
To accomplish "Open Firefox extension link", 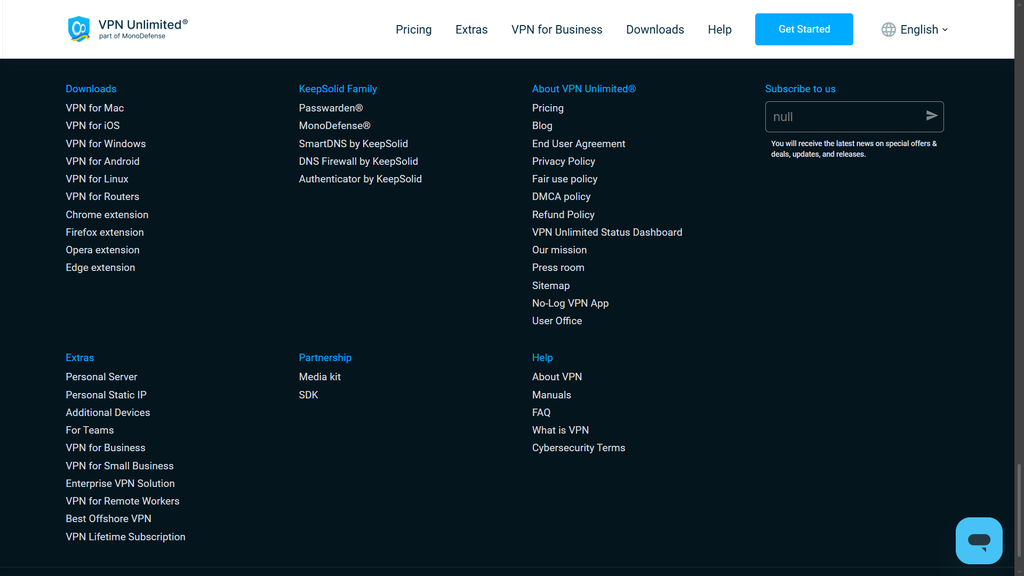I will [104, 232].
